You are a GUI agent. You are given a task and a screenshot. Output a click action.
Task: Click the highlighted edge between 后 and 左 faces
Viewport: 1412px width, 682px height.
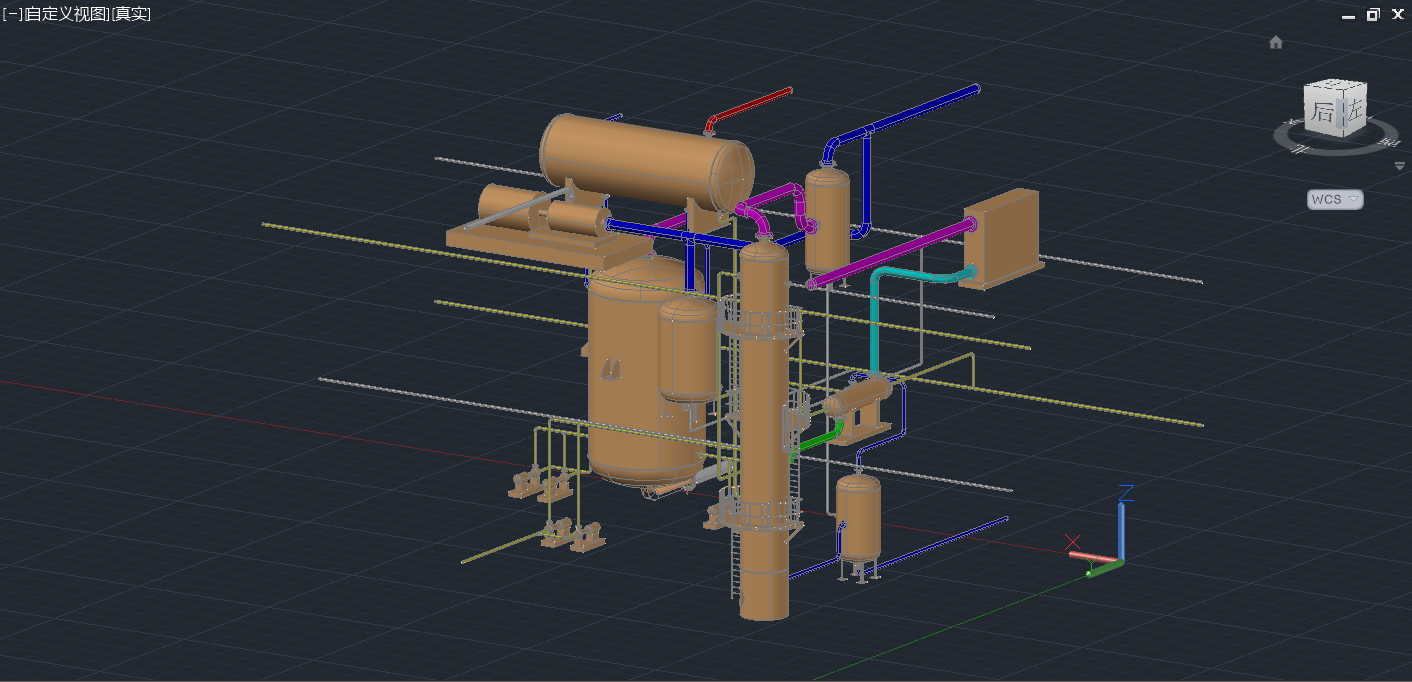[1341, 112]
